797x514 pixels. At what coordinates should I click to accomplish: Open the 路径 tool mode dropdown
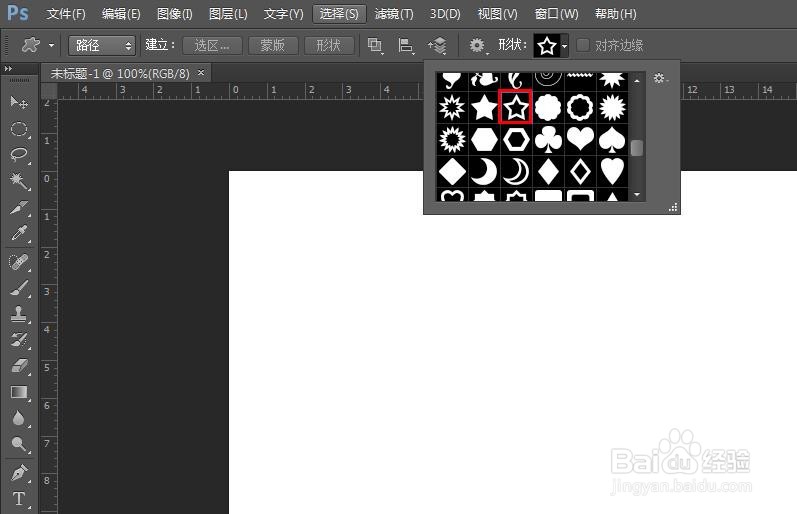(102, 45)
